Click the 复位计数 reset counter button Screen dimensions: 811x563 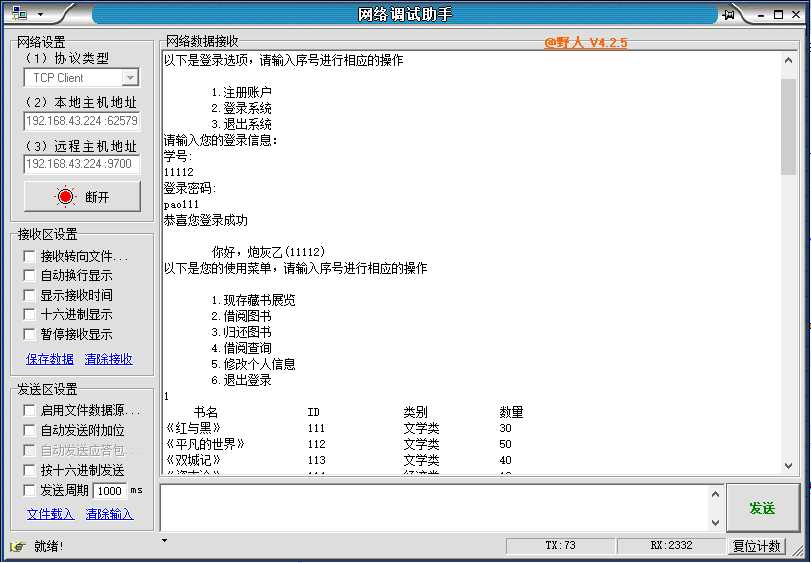756,546
